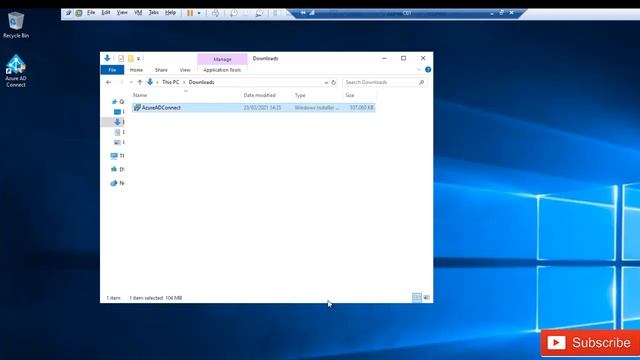Viewport: 640px width, 360px height.
Task: Open the Recycle Bin desktop icon
Action: (x=16, y=25)
